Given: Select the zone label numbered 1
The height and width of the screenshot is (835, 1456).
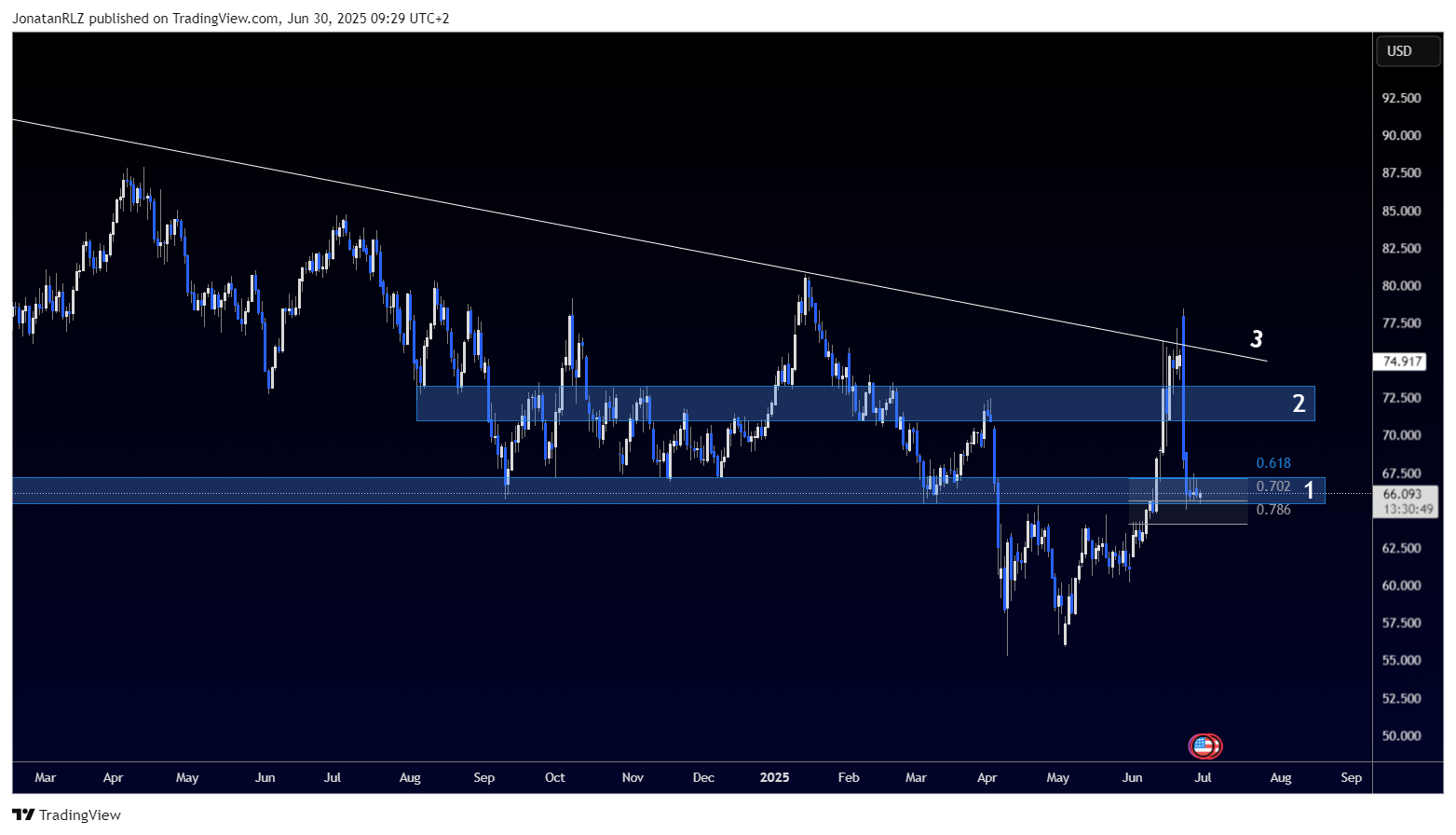Looking at the screenshot, I should 1309,490.
